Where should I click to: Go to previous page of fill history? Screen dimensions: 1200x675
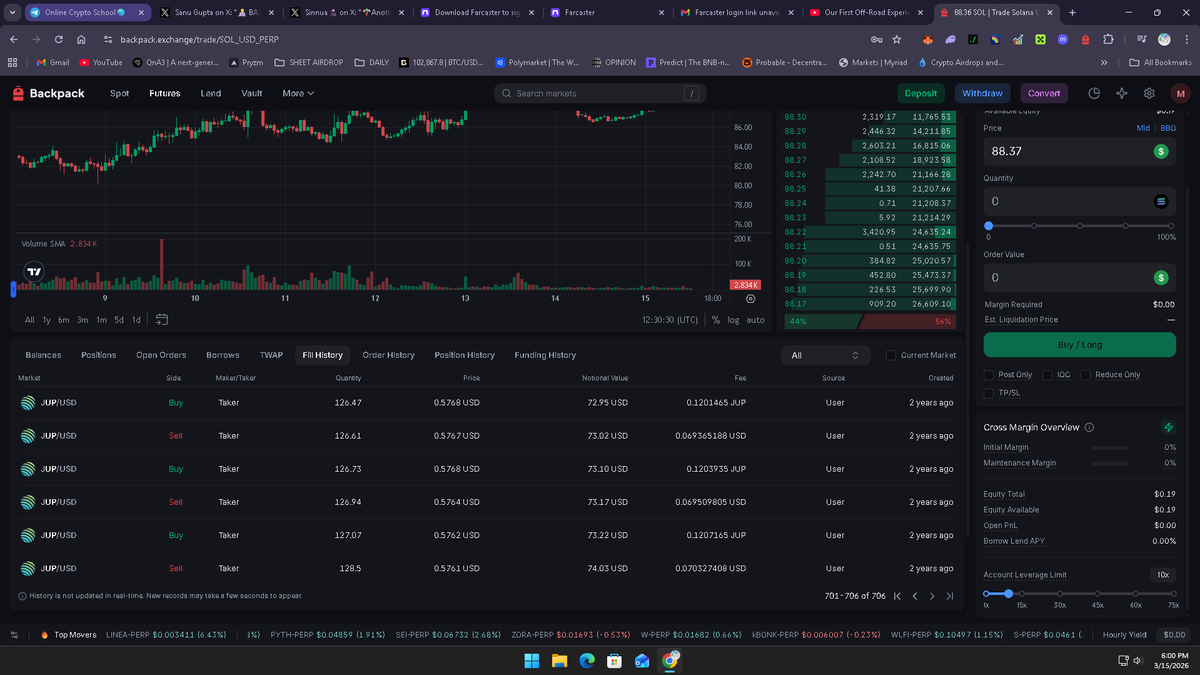(x=914, y=596)
